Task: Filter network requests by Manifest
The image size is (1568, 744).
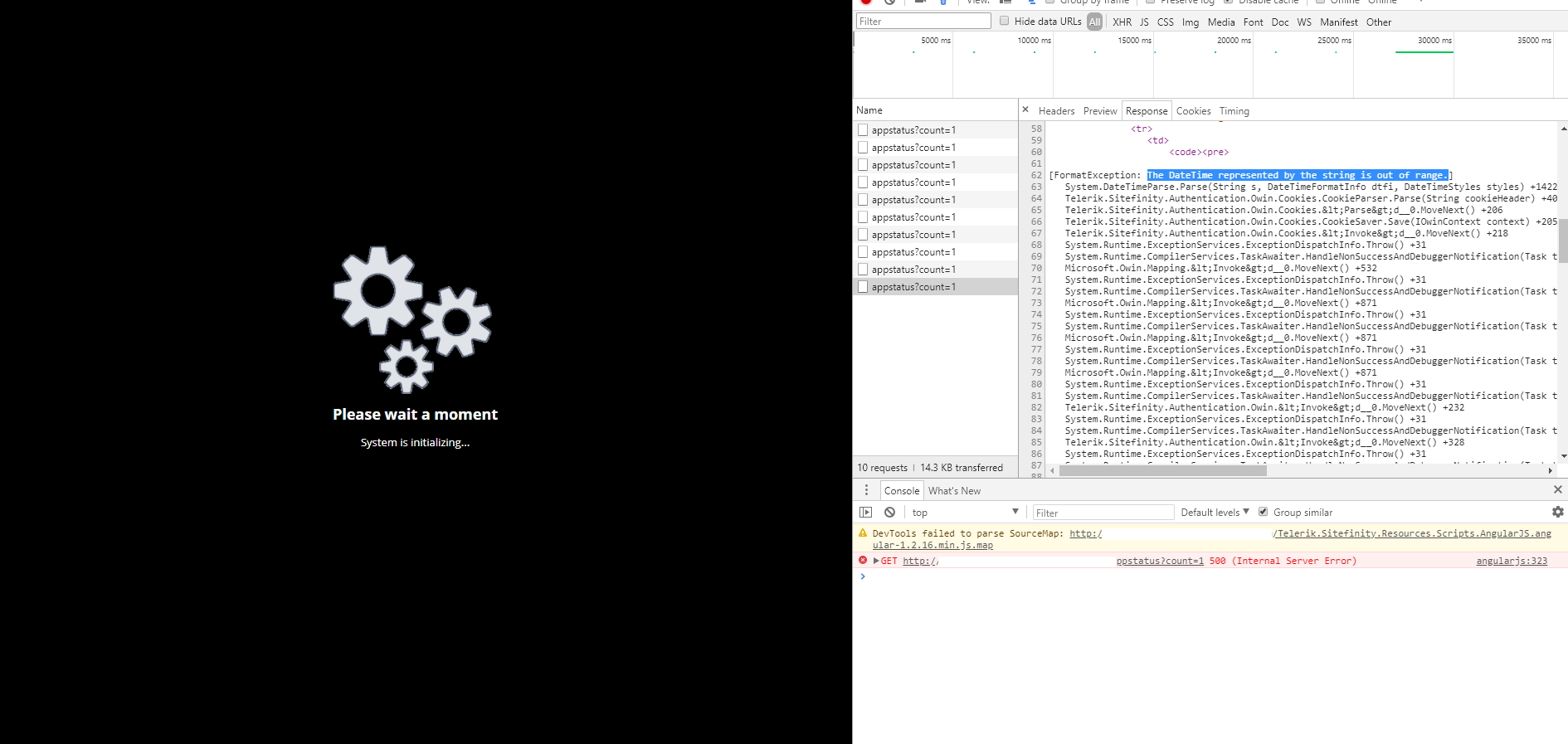Action: click(x=1339, y=22)
